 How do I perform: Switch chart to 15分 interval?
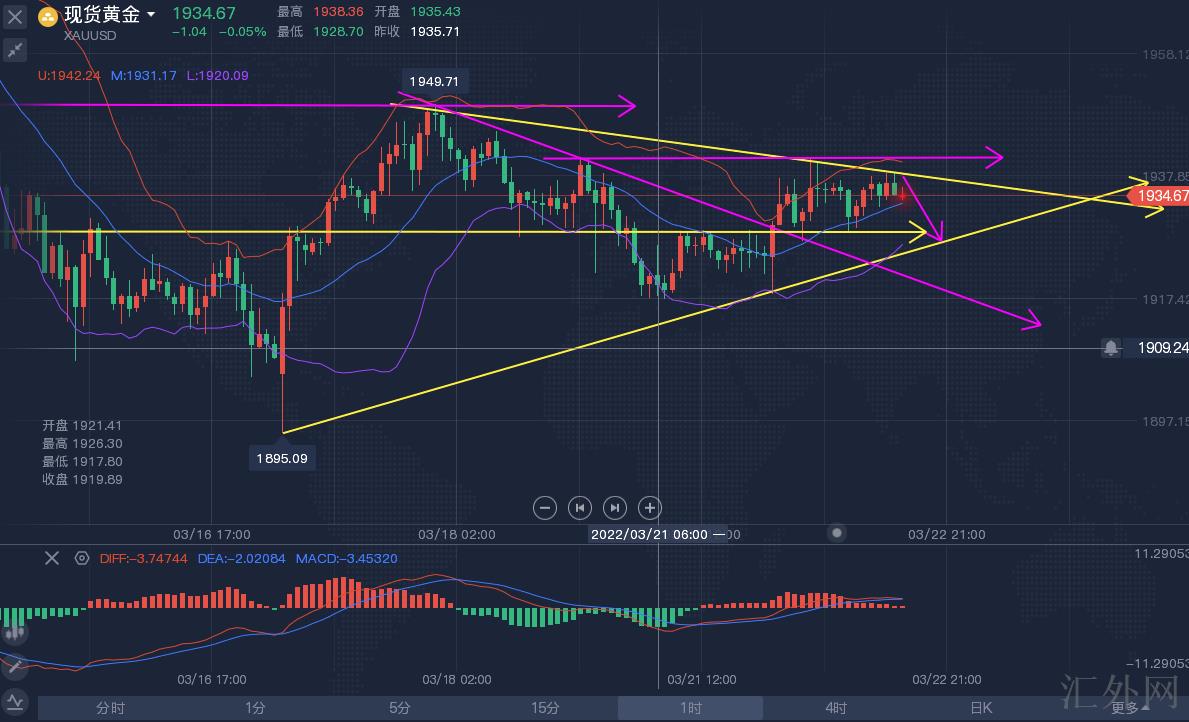click(x=545, y=708)
